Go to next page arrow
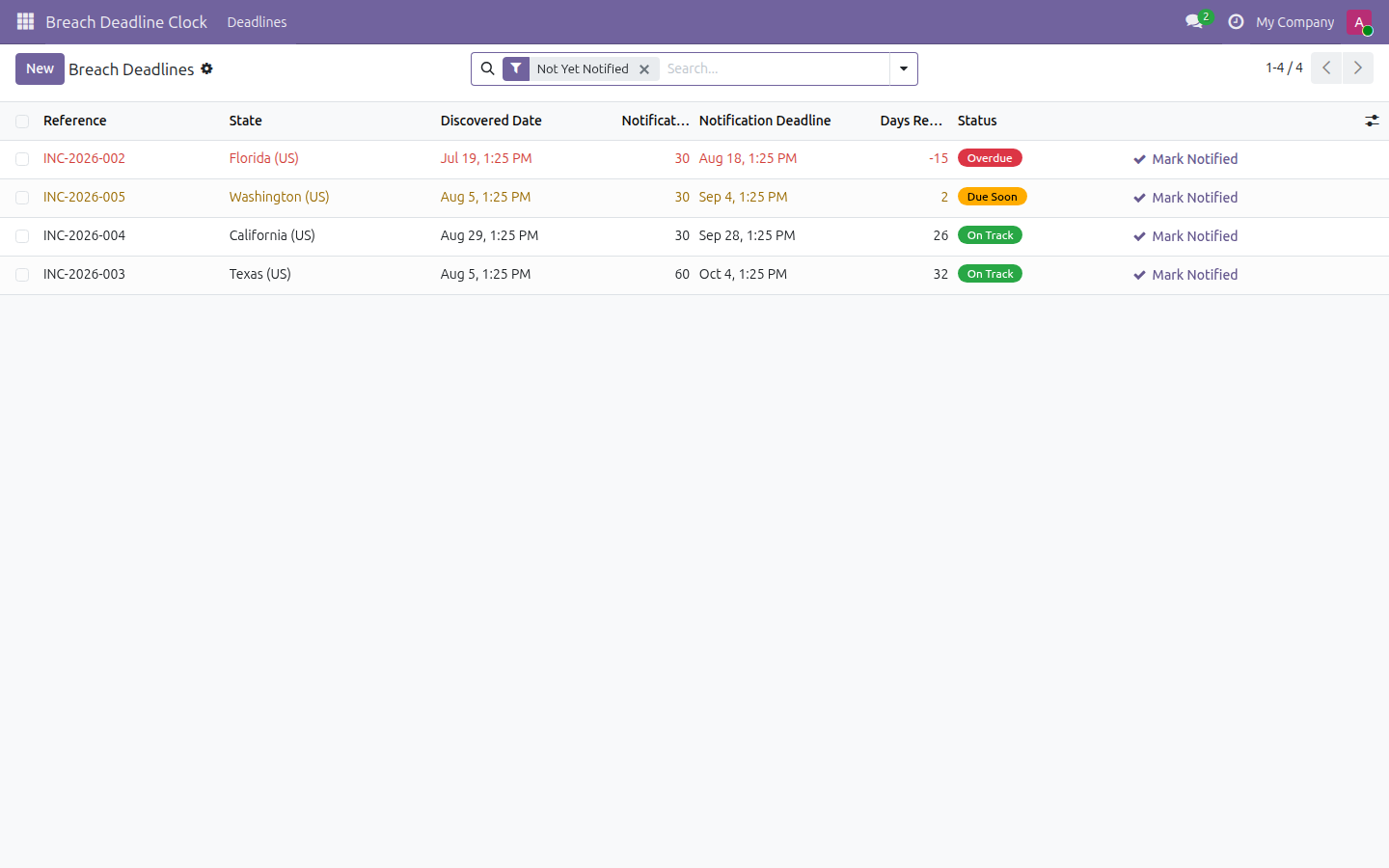 (1358, 68)
